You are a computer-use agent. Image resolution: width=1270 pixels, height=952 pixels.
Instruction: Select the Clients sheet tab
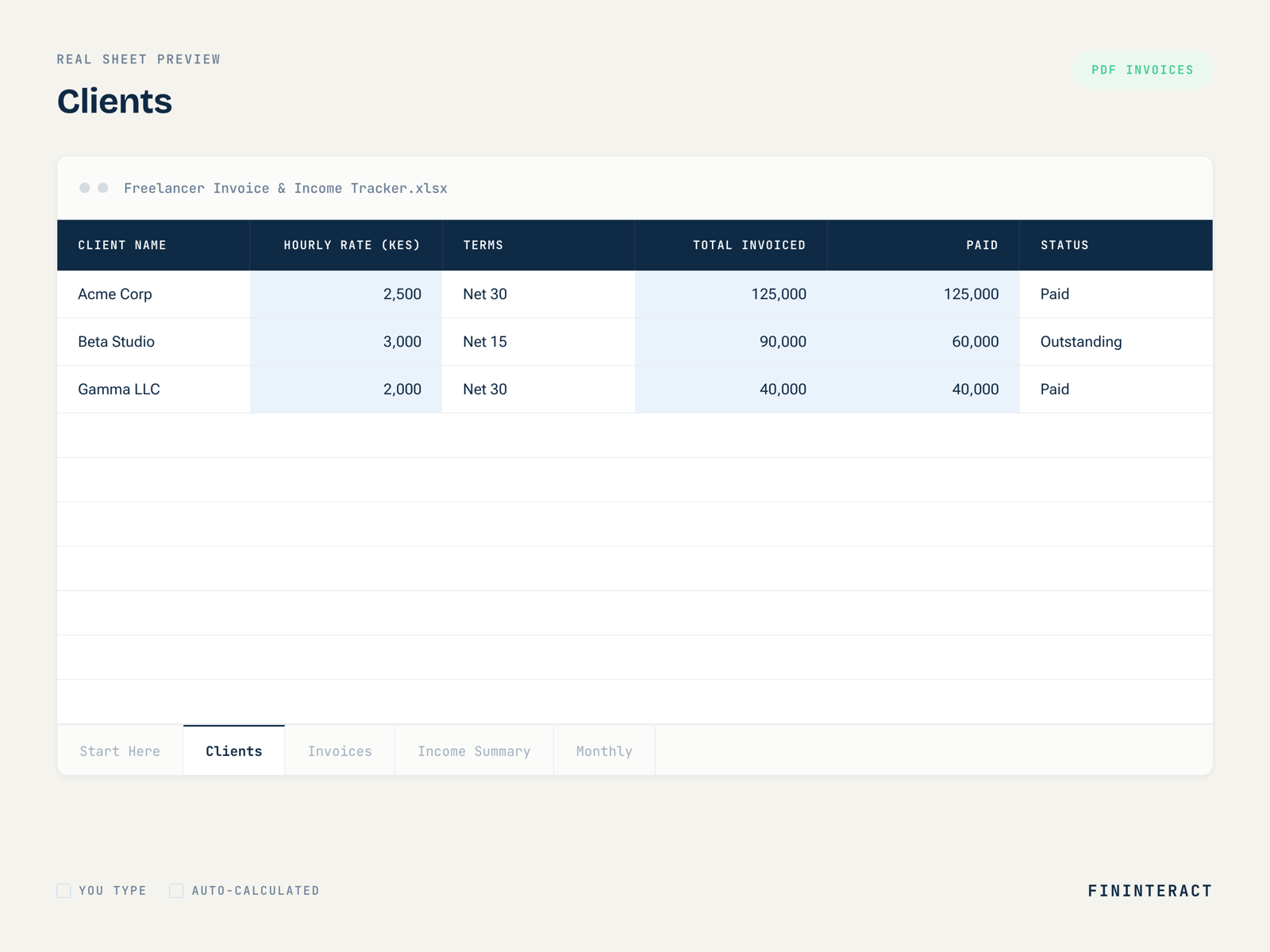pyautogui.click(x=234, y=750)
